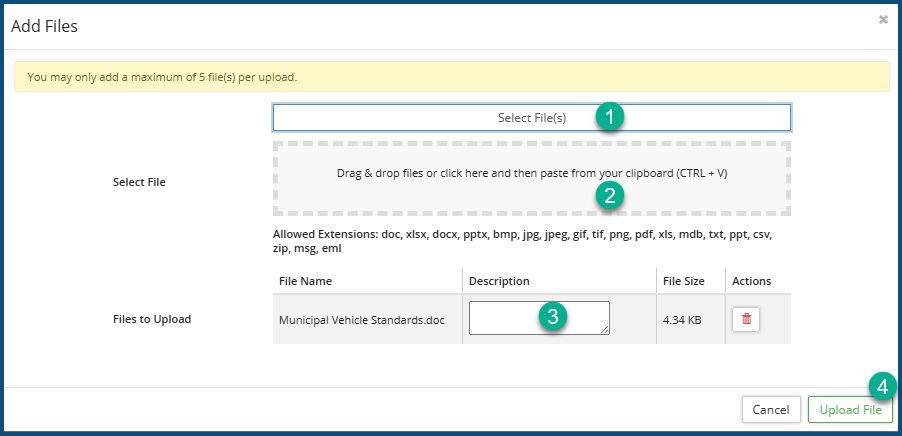Click the description box resize handle
The image size is (902, 436).
coord(605,330)
